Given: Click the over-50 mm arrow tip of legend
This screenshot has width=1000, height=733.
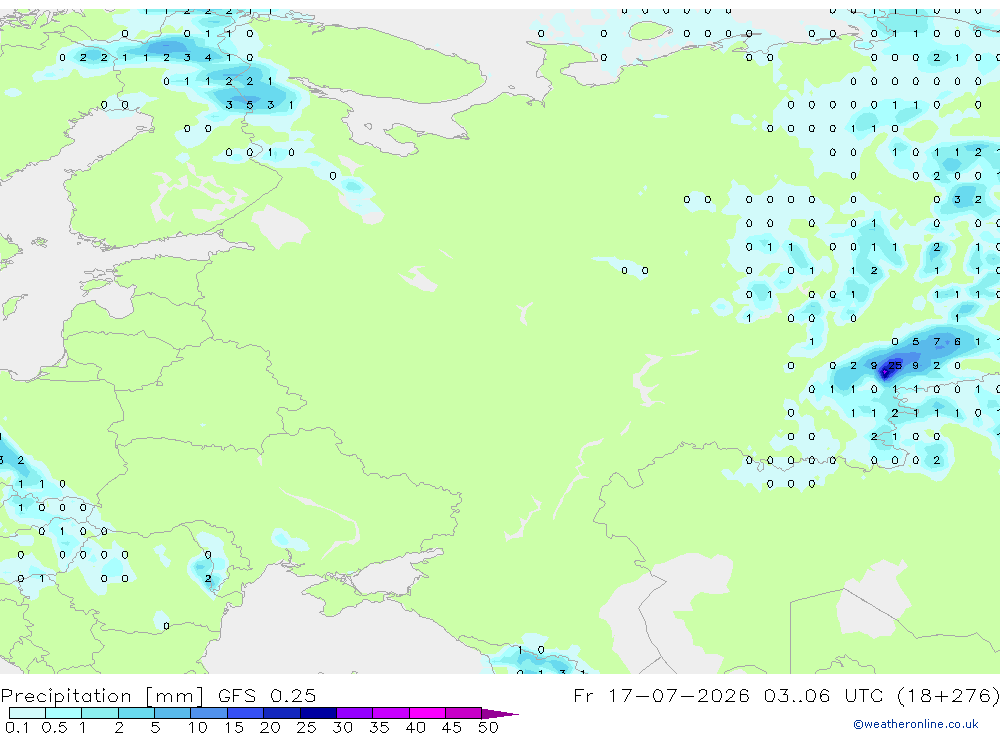Looking at the screenshot, I should [501, 713].
